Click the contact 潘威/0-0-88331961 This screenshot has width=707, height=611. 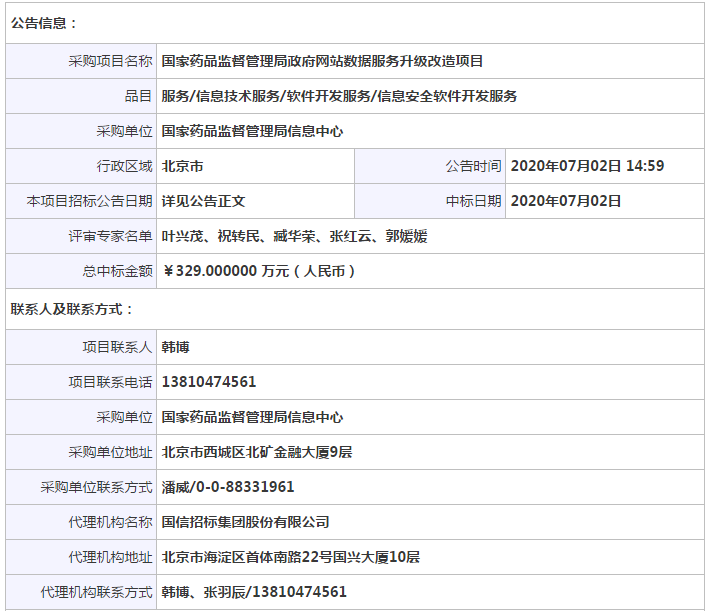(228, 487)
